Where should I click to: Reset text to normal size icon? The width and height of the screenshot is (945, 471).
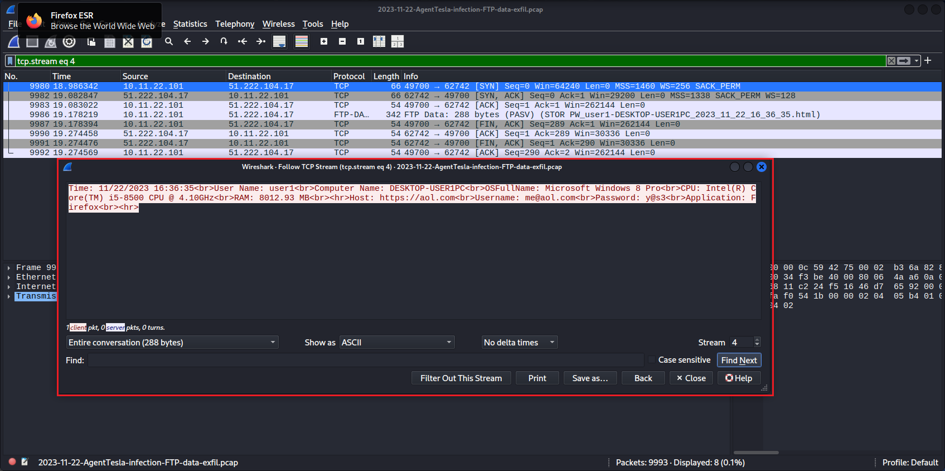pyautogui.click(x=360, y=42)
